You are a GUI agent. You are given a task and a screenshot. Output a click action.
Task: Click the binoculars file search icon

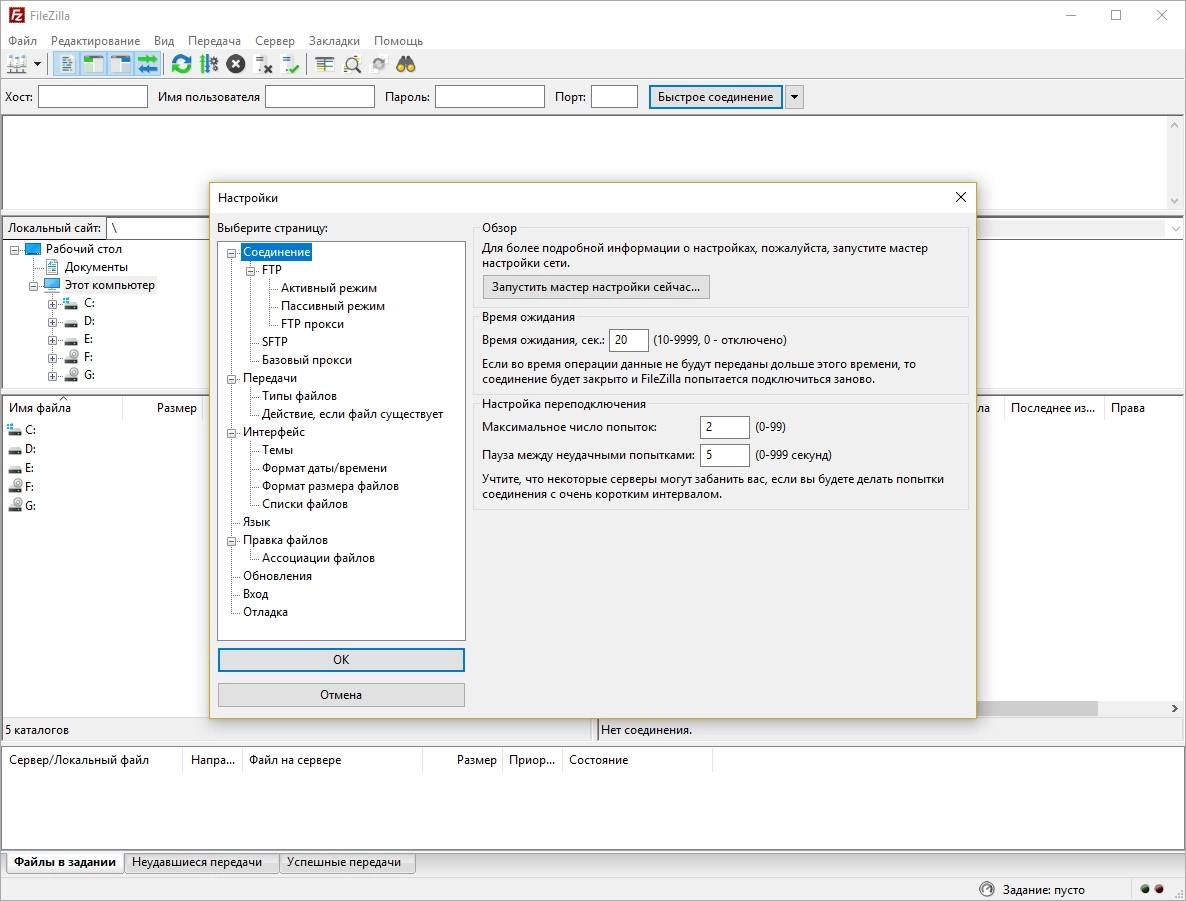coord(406,64)
